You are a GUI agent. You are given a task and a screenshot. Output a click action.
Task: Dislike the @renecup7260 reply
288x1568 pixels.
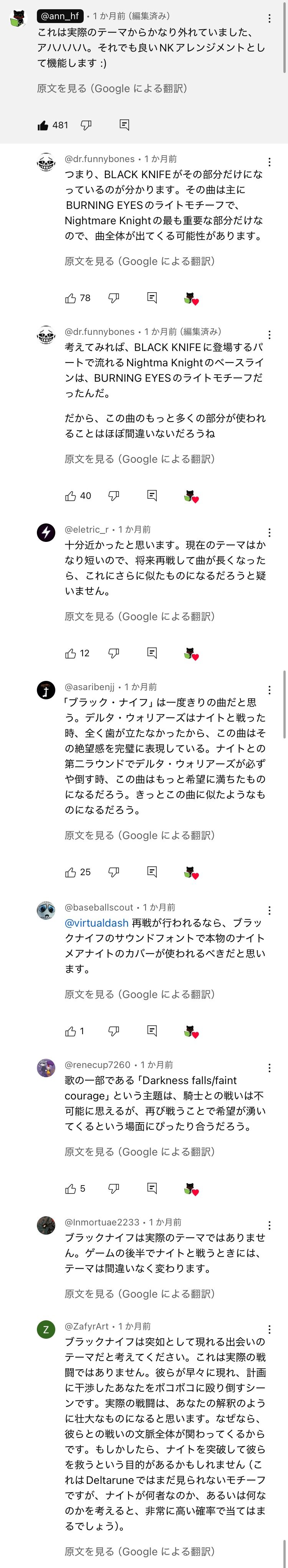(x=114, y=1188)
